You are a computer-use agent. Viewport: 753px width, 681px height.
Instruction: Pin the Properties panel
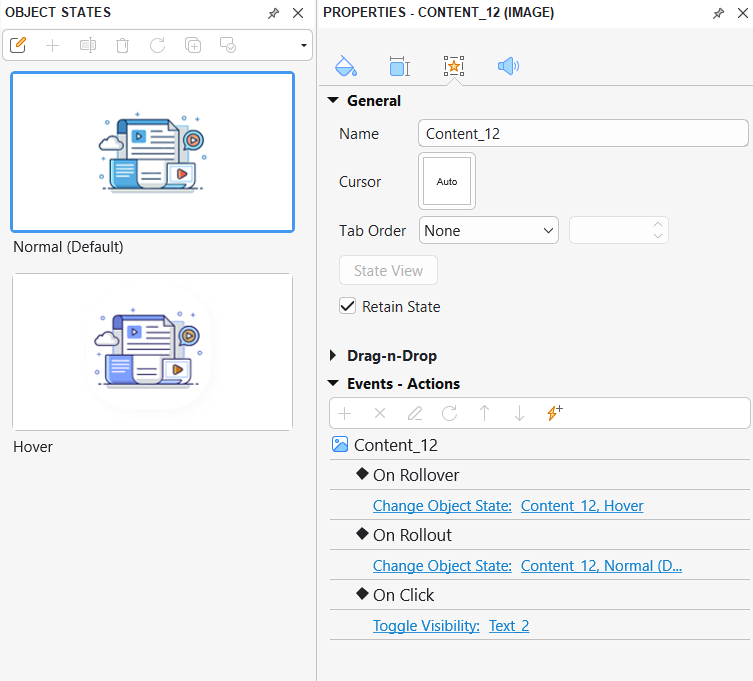click(x=718, y=13)
